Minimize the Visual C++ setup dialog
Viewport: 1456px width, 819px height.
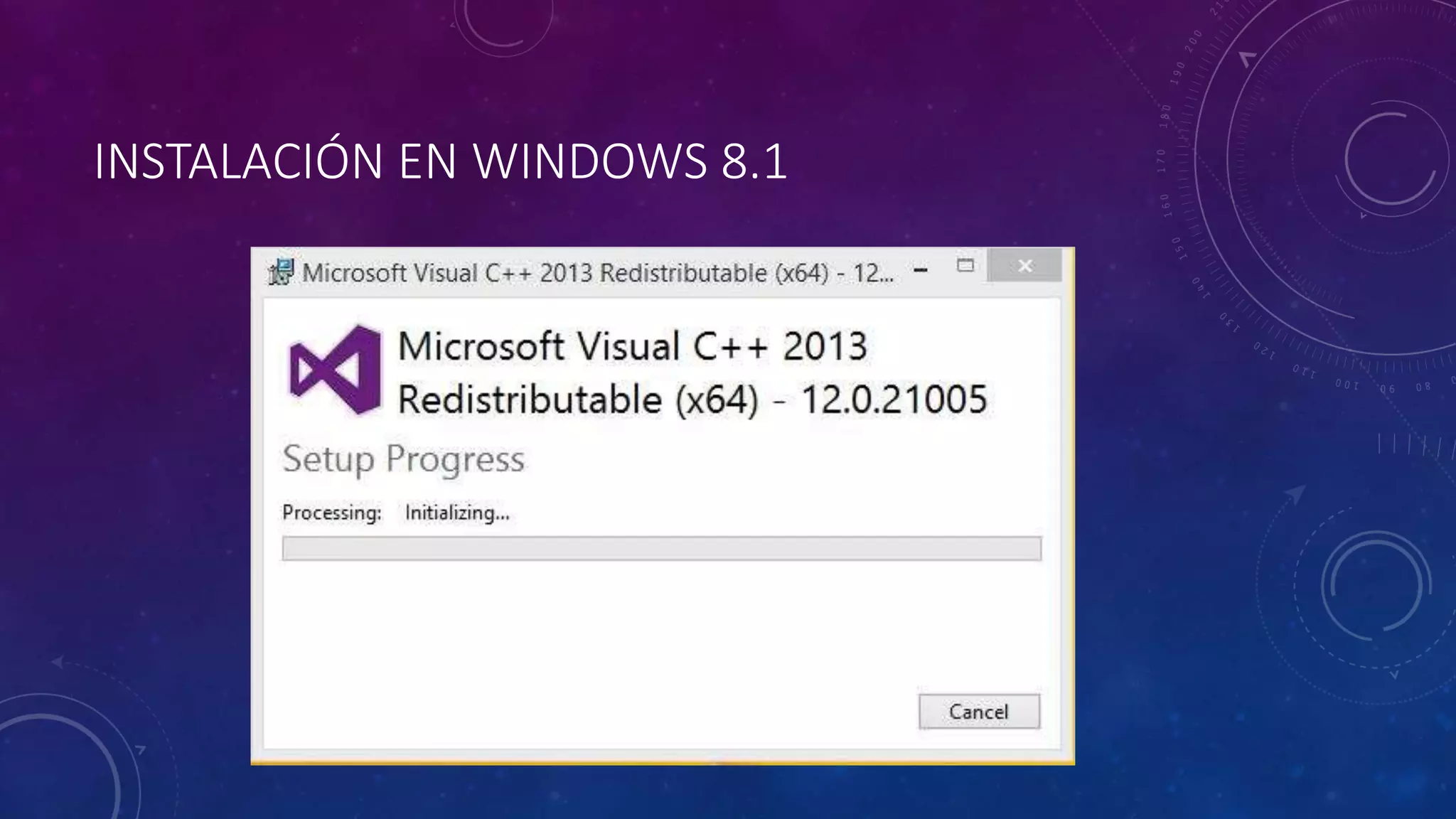pos(921,269)
